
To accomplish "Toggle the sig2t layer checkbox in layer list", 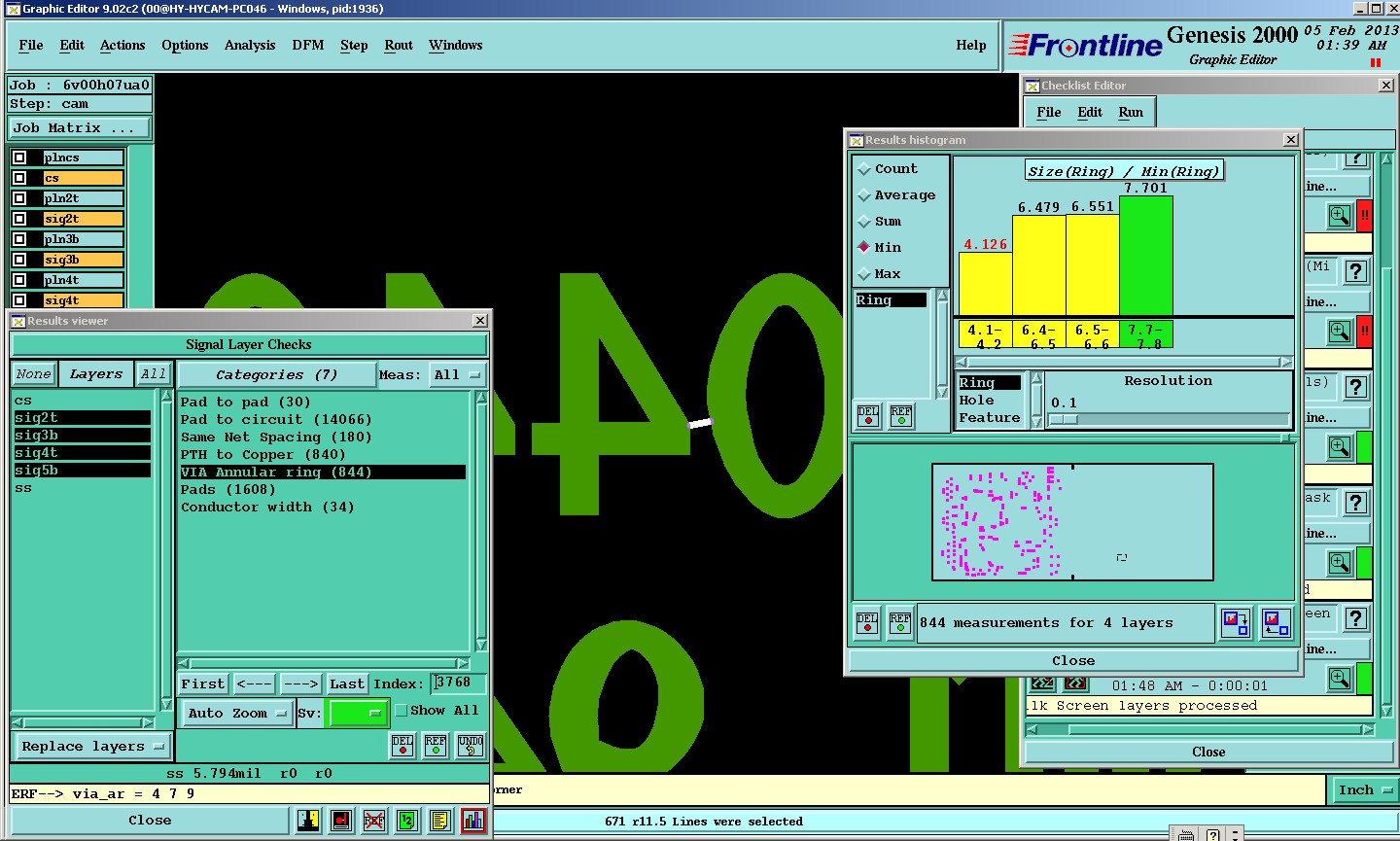I will click(x=19, y=219).
